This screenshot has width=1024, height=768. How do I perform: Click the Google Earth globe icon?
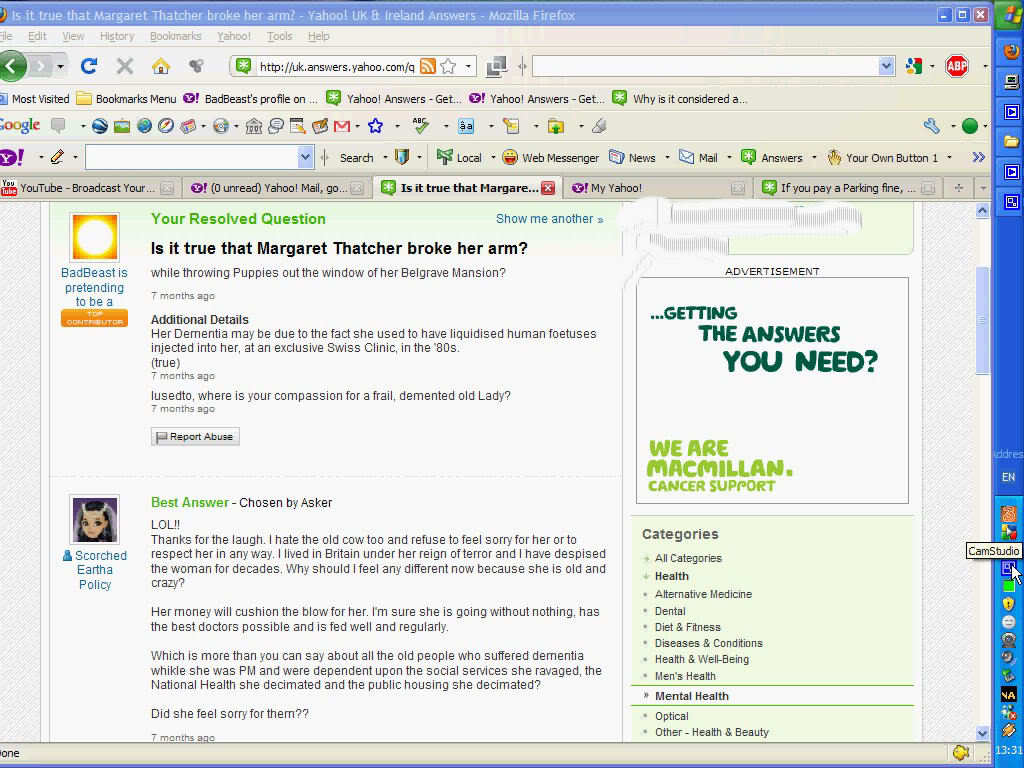tap(100, 126)
